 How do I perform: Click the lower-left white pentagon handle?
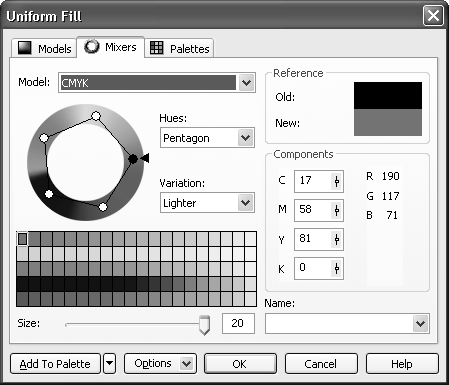pos(49,194)
